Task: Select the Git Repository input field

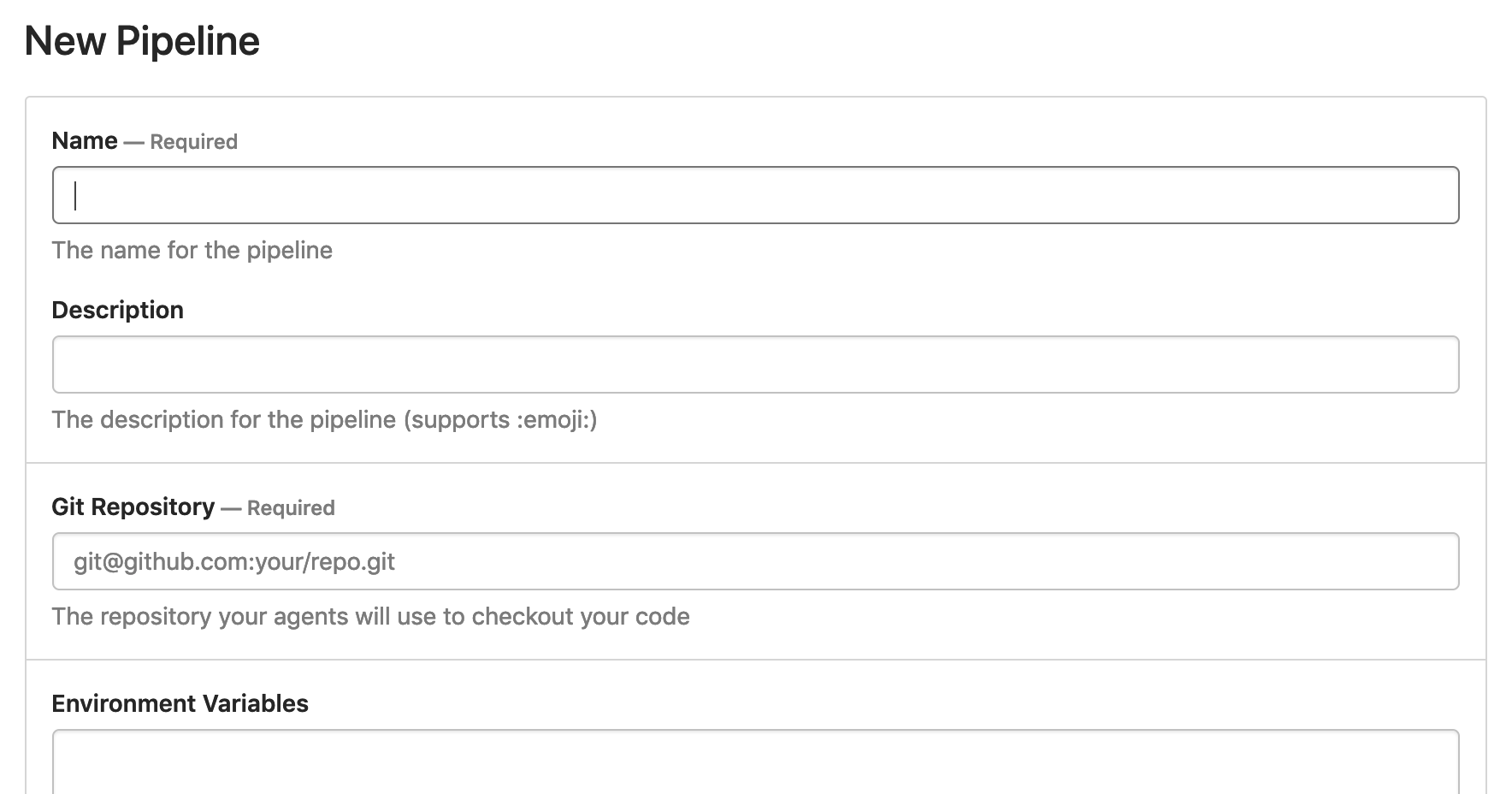Action: click(x=755, y=561)
